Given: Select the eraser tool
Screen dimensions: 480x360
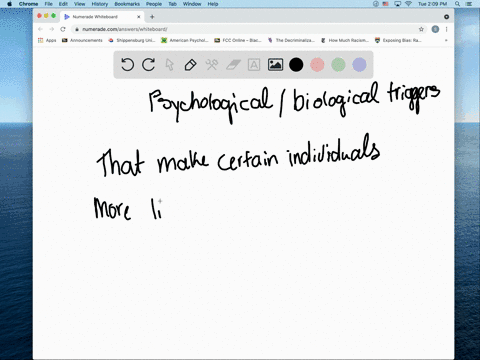Looking at the screenshot, I should point(233,65).
